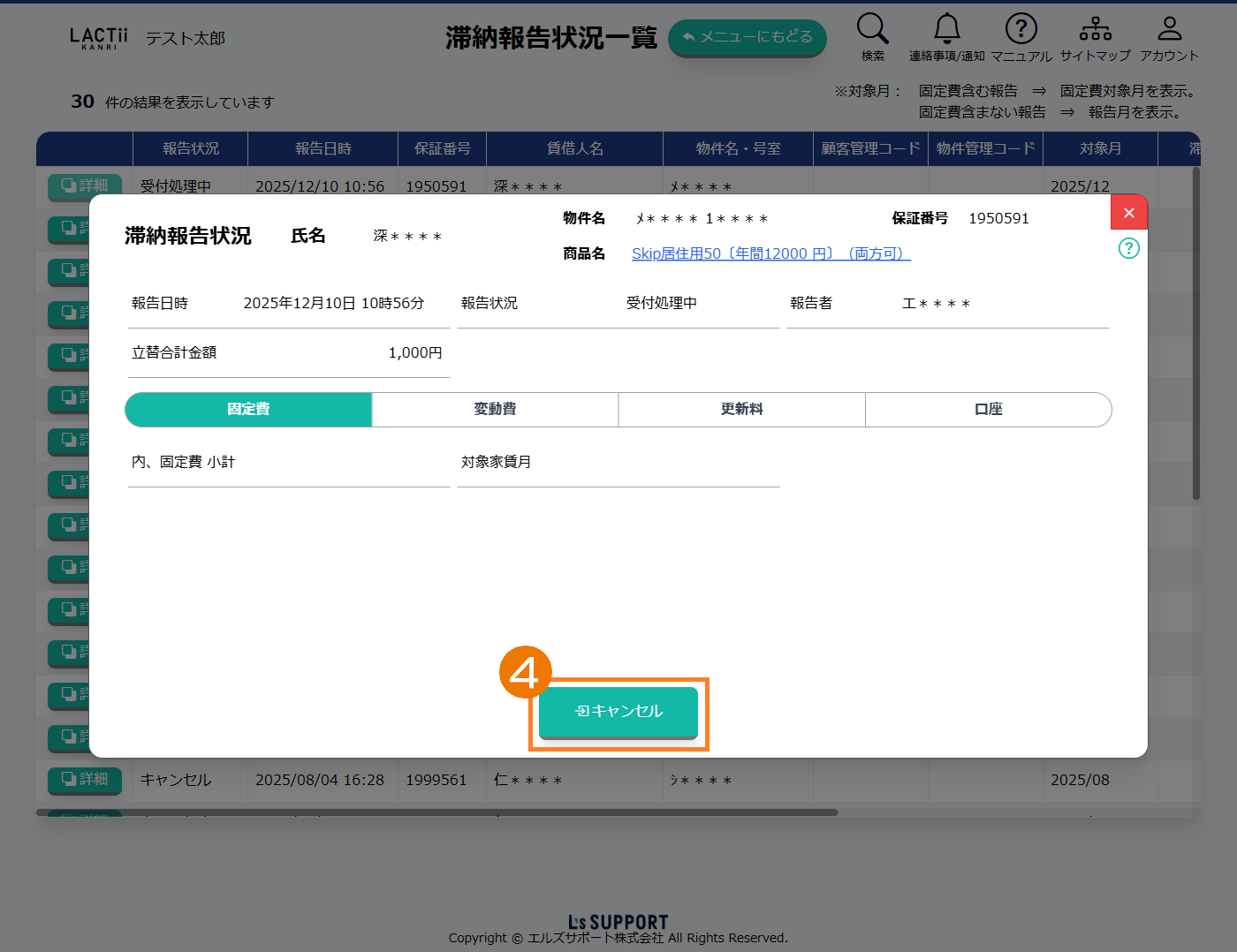Click 詳細 button for the 2025/08 row

click(x=85, y=779)
